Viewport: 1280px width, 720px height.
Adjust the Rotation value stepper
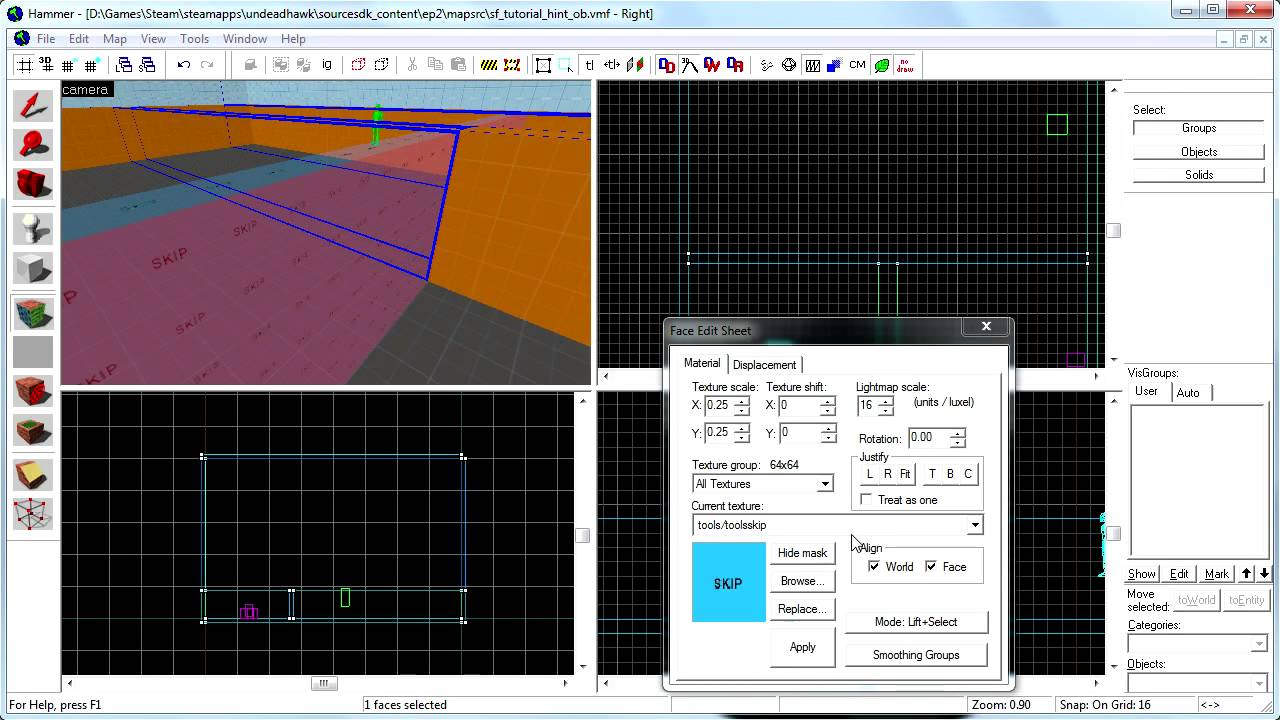pyautogui.click(x=958, y=438)
